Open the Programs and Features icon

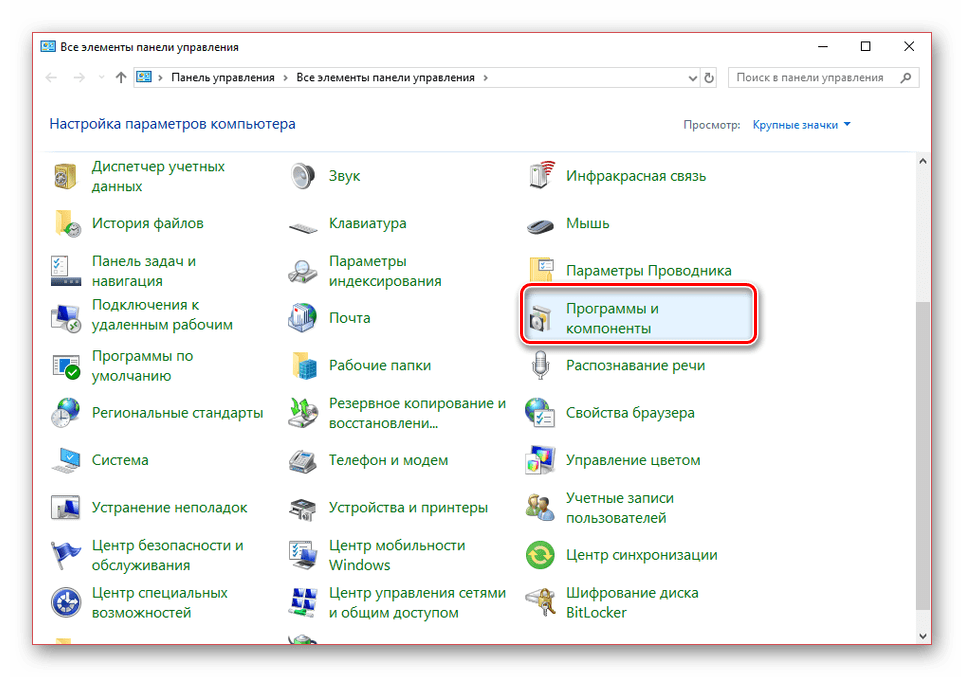[540, 319]
